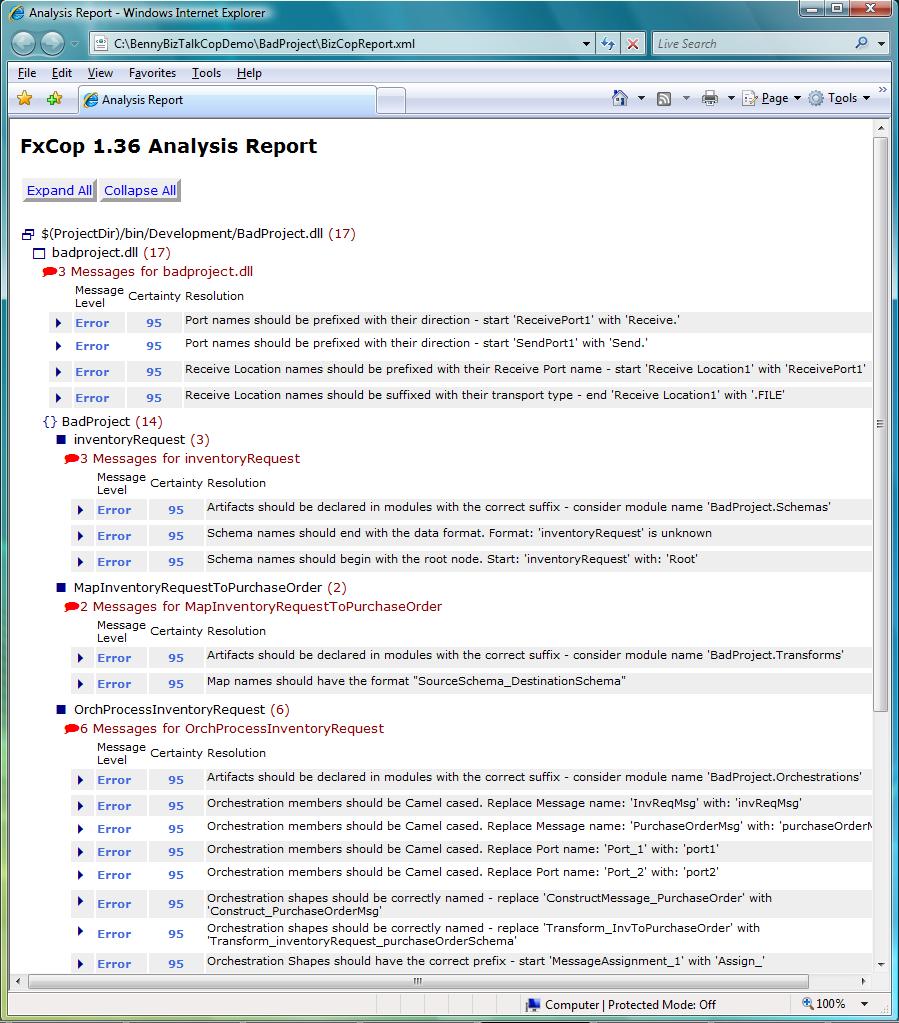Click 2 Messages for MapInventoryRequestToPurchaseOrder link
The height and width of the screenshot is (1023, 899).
[x=261, y=607]
